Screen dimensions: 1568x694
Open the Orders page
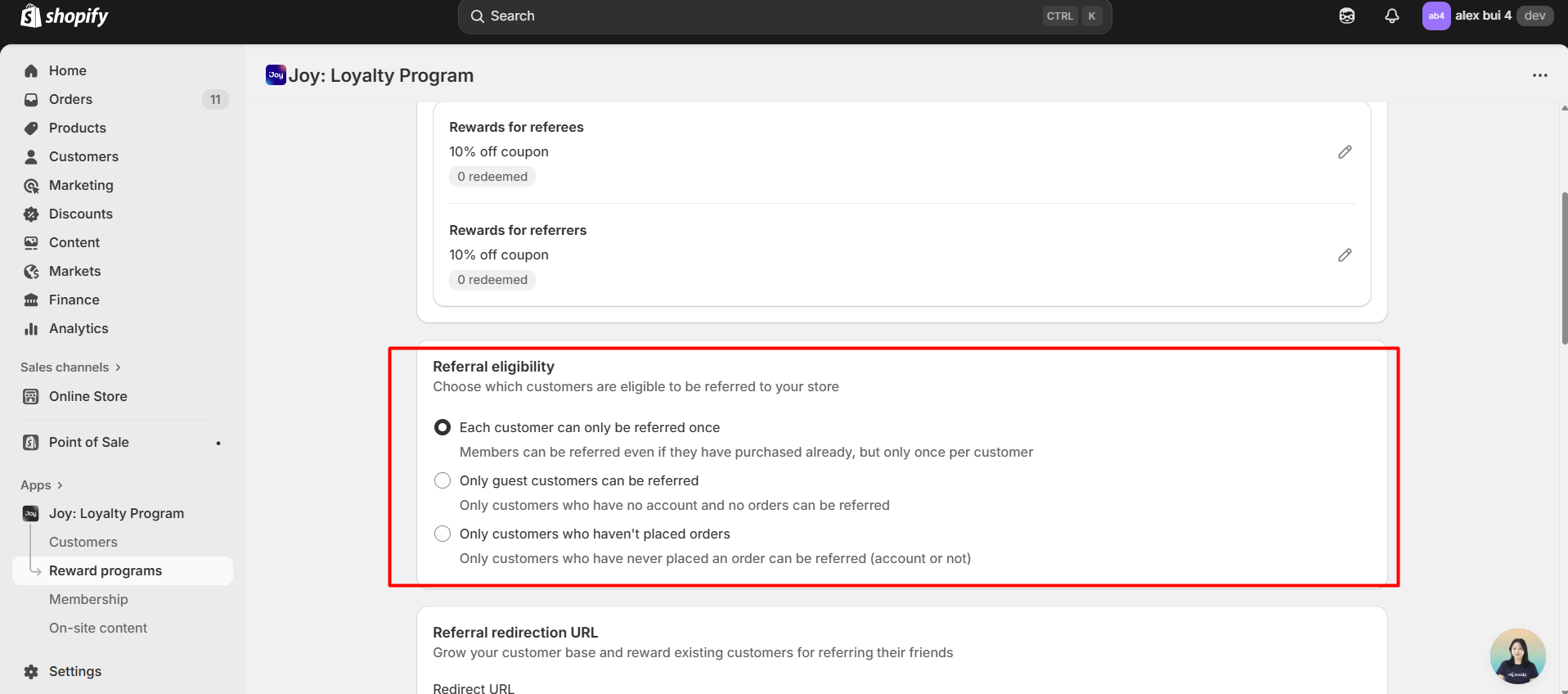[x=70, y=99]
